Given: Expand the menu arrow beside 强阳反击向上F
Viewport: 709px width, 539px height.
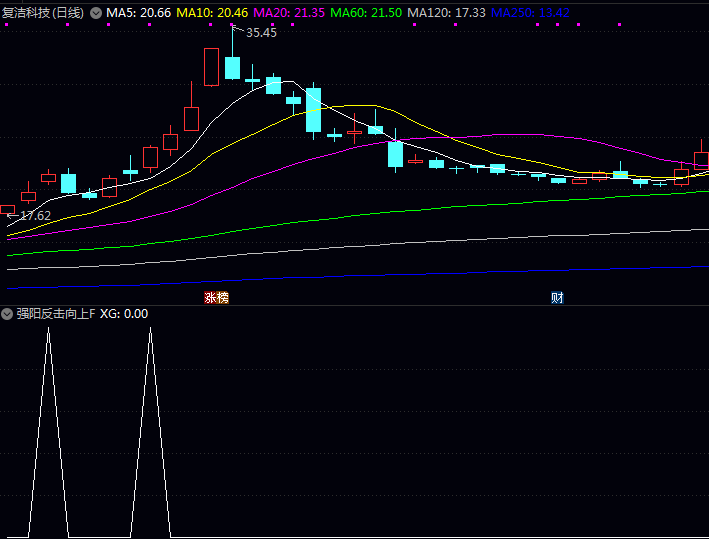Looking at the screenshot, I should point(8,314).
